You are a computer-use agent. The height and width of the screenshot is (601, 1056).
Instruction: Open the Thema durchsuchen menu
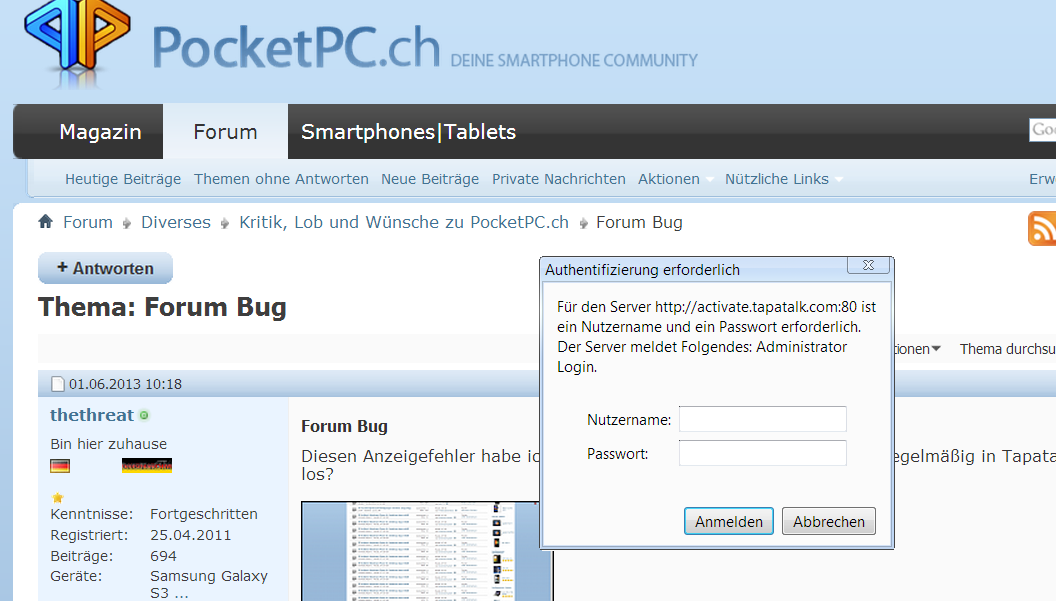point(1008,349)
